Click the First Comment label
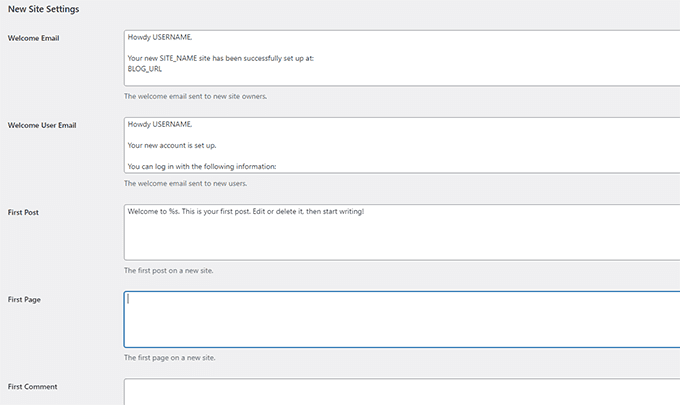Viewport: 680px width, 405px height. pyautogui.click(x=33, y=387)
